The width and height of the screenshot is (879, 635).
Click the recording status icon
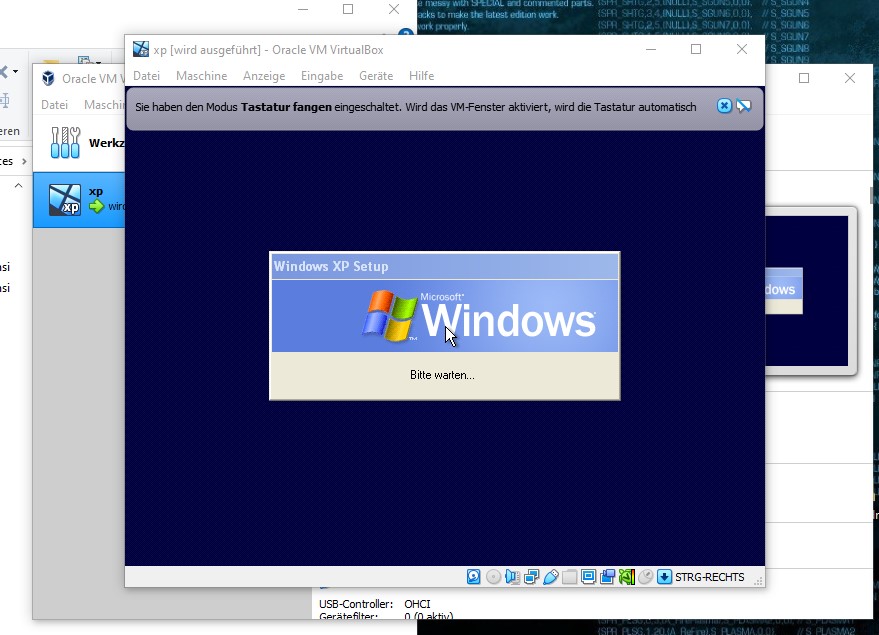(x=607, y=577)
